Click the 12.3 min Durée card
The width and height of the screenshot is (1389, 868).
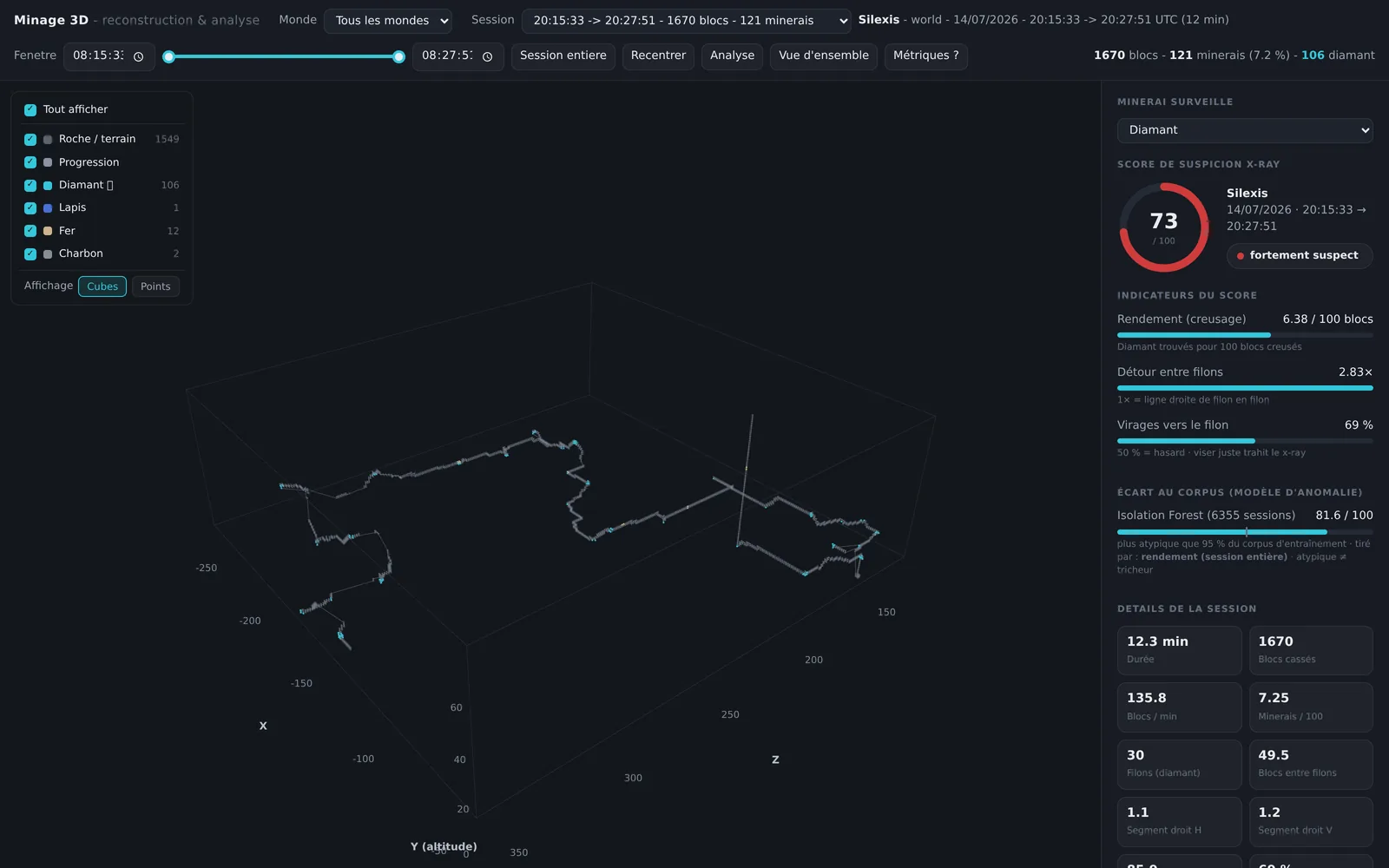tap(1179, 650)
